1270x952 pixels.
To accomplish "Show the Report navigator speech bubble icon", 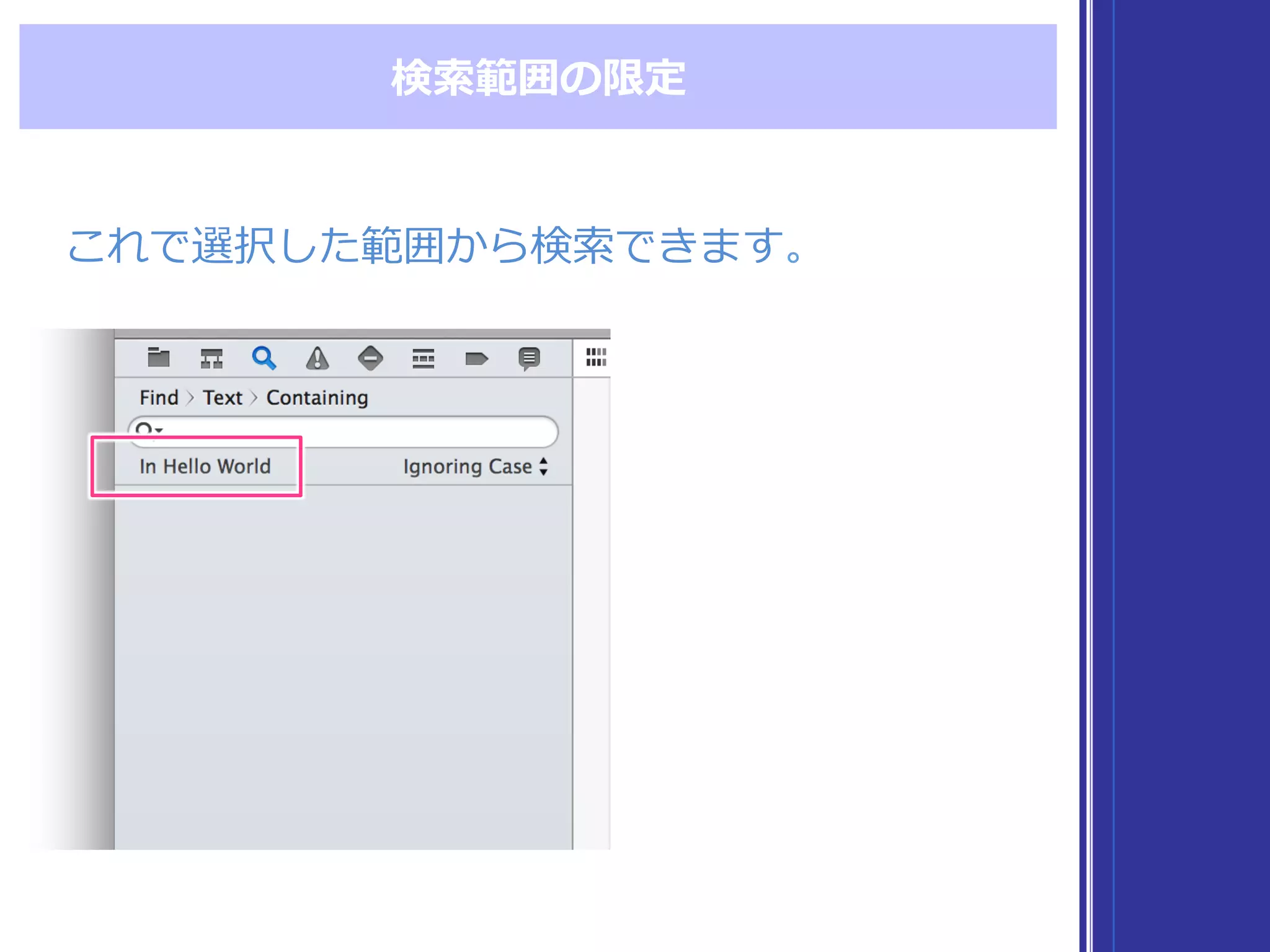I will point(529,358).
